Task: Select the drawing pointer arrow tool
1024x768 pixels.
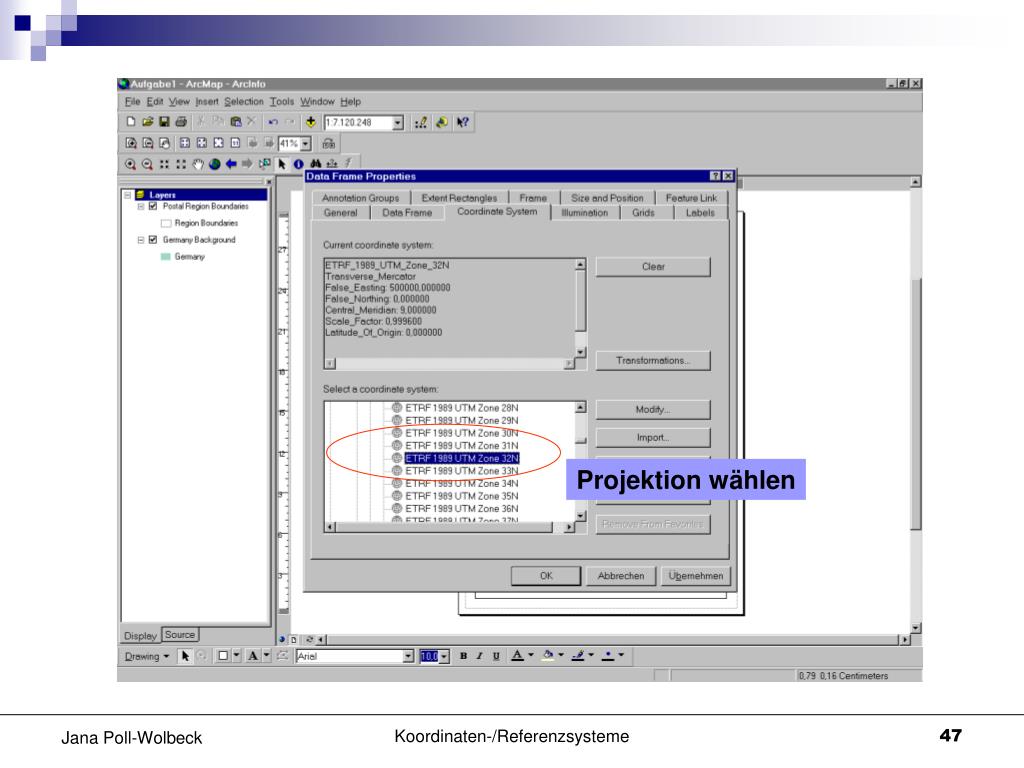Action: pyautogui.click(x=185, y=656)
